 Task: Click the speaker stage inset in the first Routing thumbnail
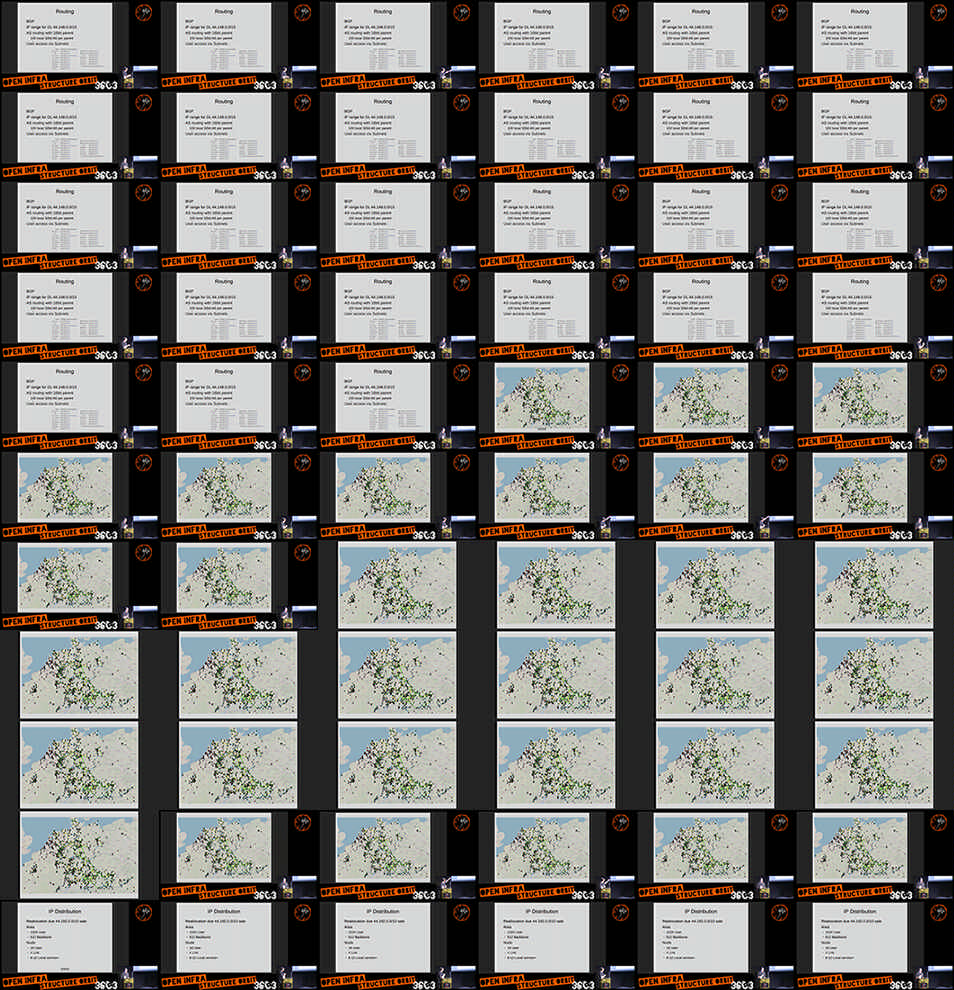coord(141,73)
